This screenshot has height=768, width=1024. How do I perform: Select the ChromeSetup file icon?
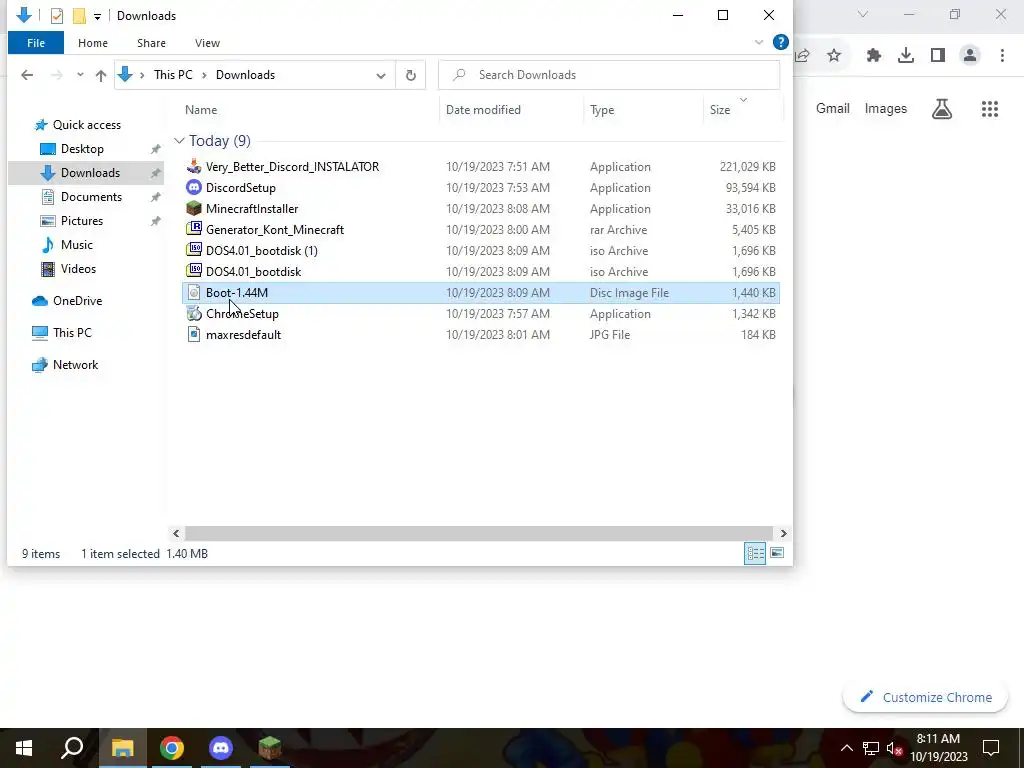193,313
